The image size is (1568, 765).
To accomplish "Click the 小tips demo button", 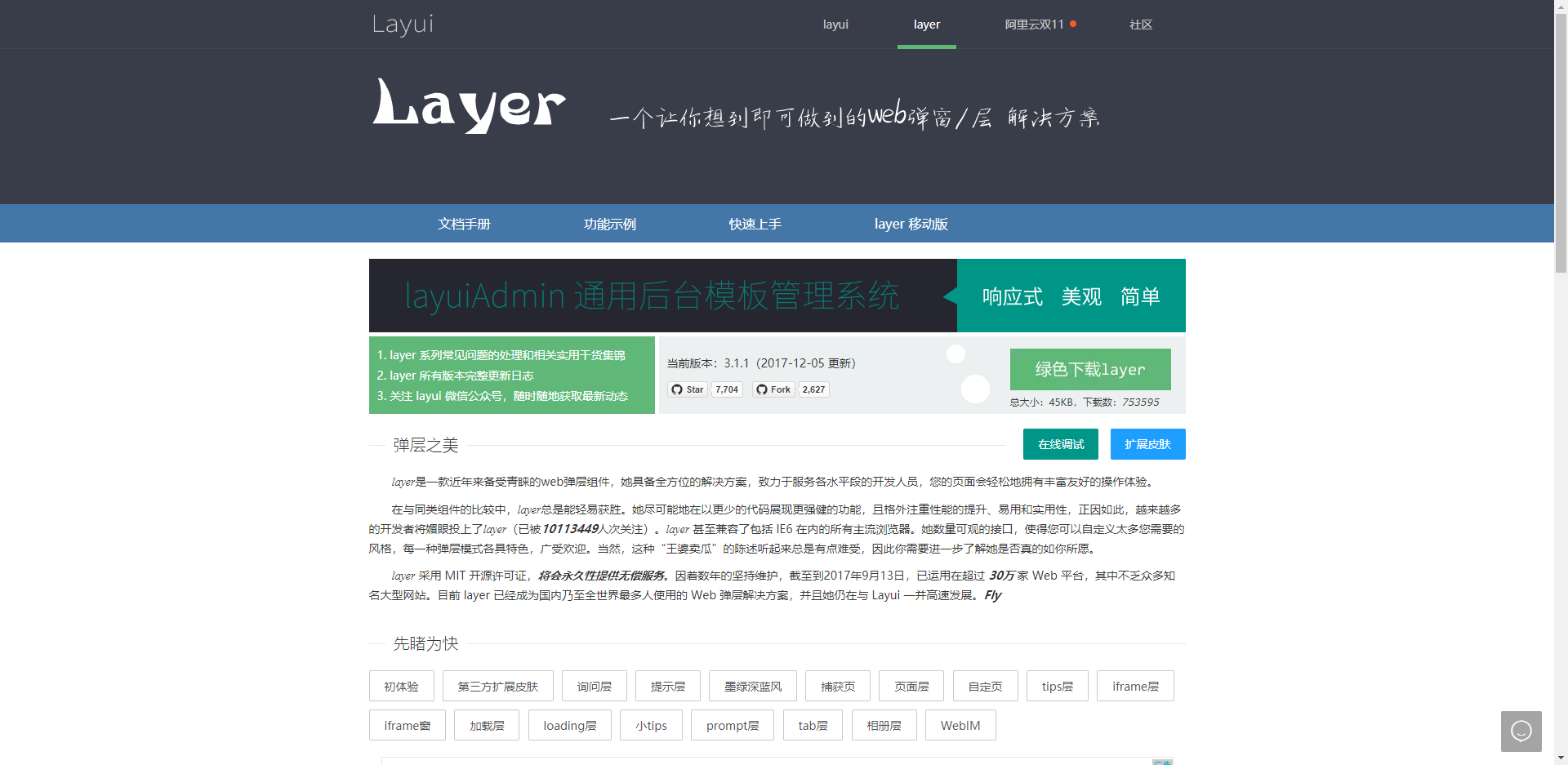I will [651, 725].
